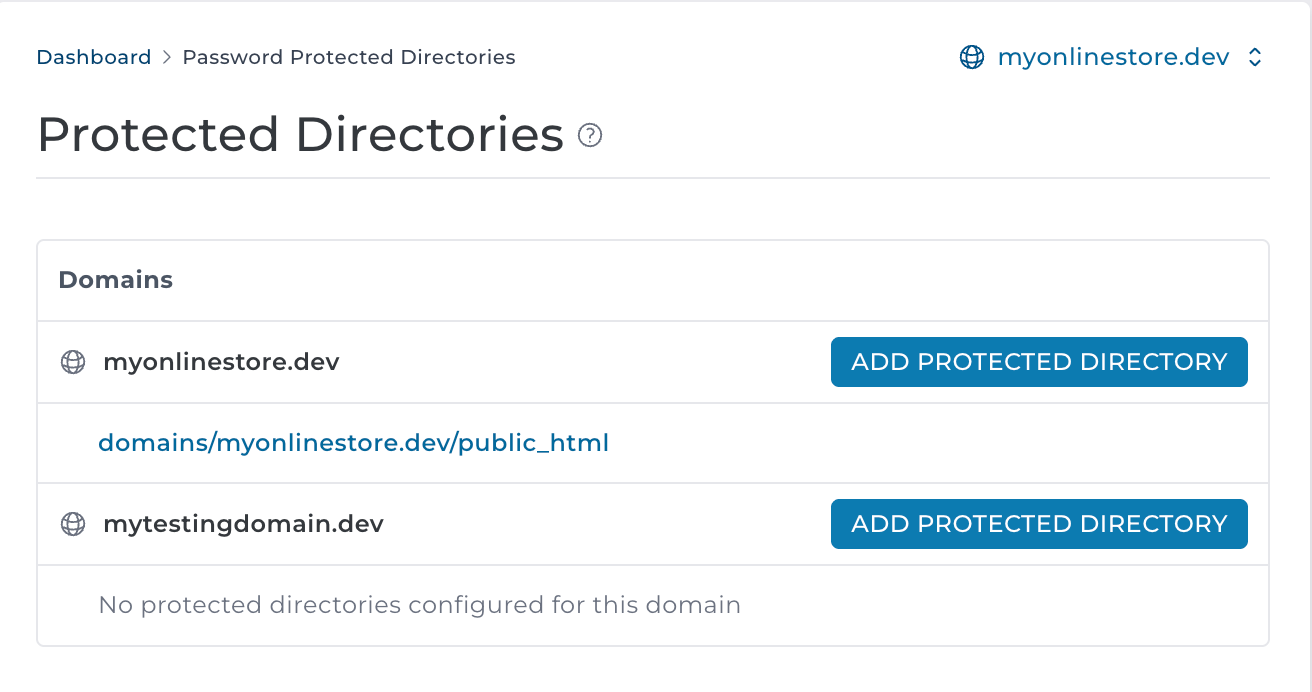Select the Password Protected Directories breadcrumb entry
Image resolution: width=1312 pixels, height=692 pixels.
pyautogui.click(x=349, y=57)
